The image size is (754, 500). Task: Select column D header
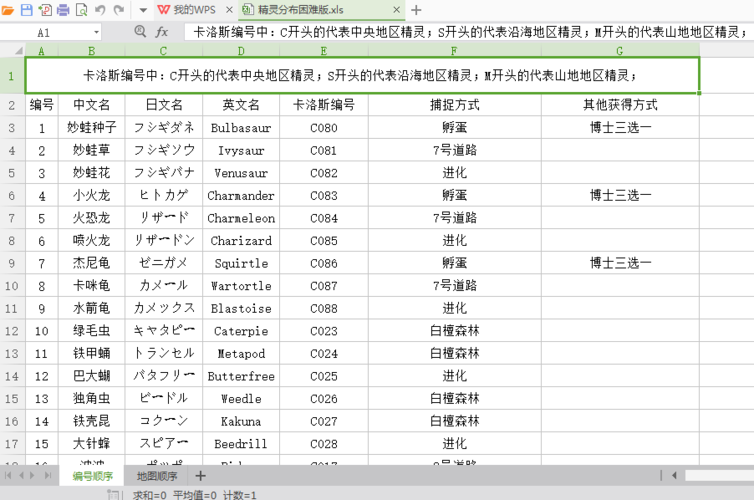click(x=241, y=50)
